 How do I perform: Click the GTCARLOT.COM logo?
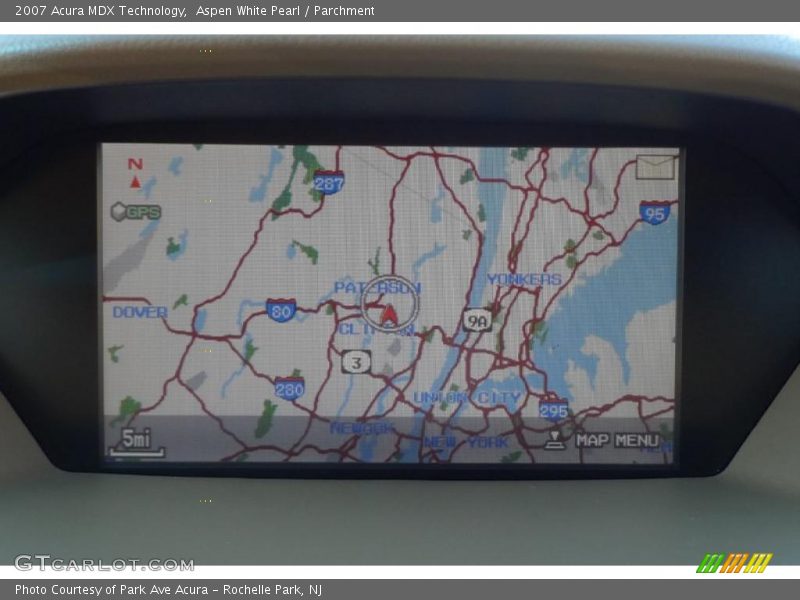point(105,563)
